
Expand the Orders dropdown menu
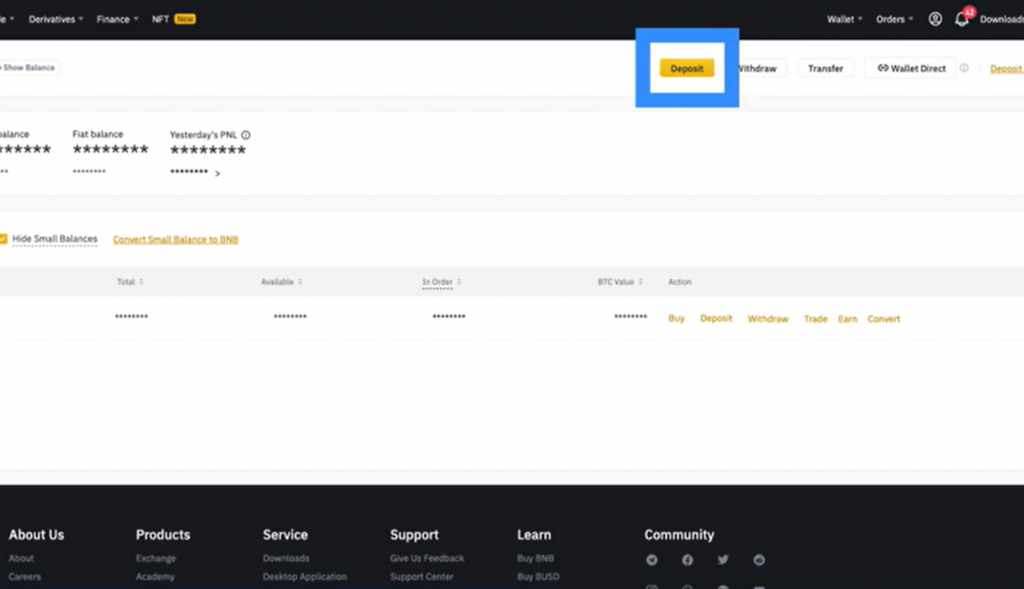(893, 19)
